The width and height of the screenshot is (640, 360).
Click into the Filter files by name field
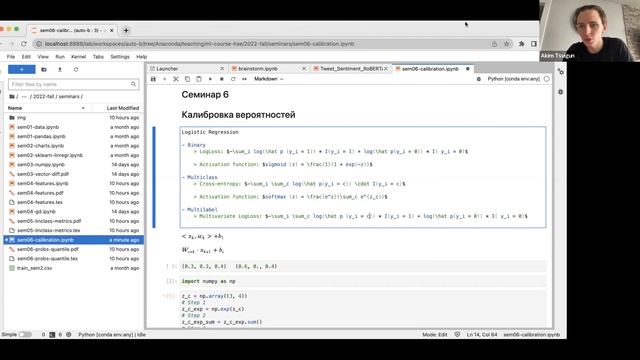(73, 84)
